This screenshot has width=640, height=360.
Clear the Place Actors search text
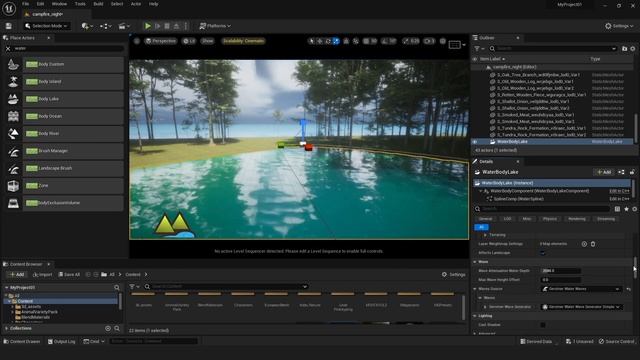8,48
